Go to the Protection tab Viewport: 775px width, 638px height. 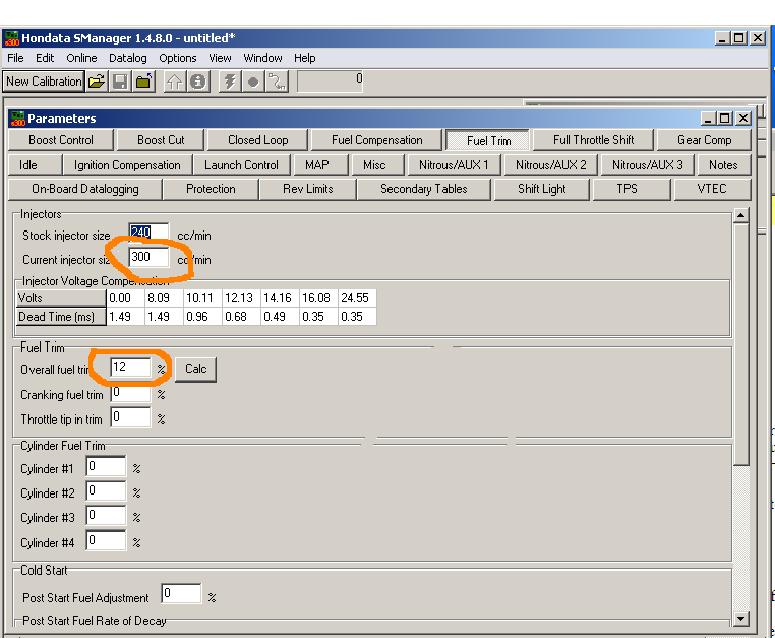click(x=211, y=189)
